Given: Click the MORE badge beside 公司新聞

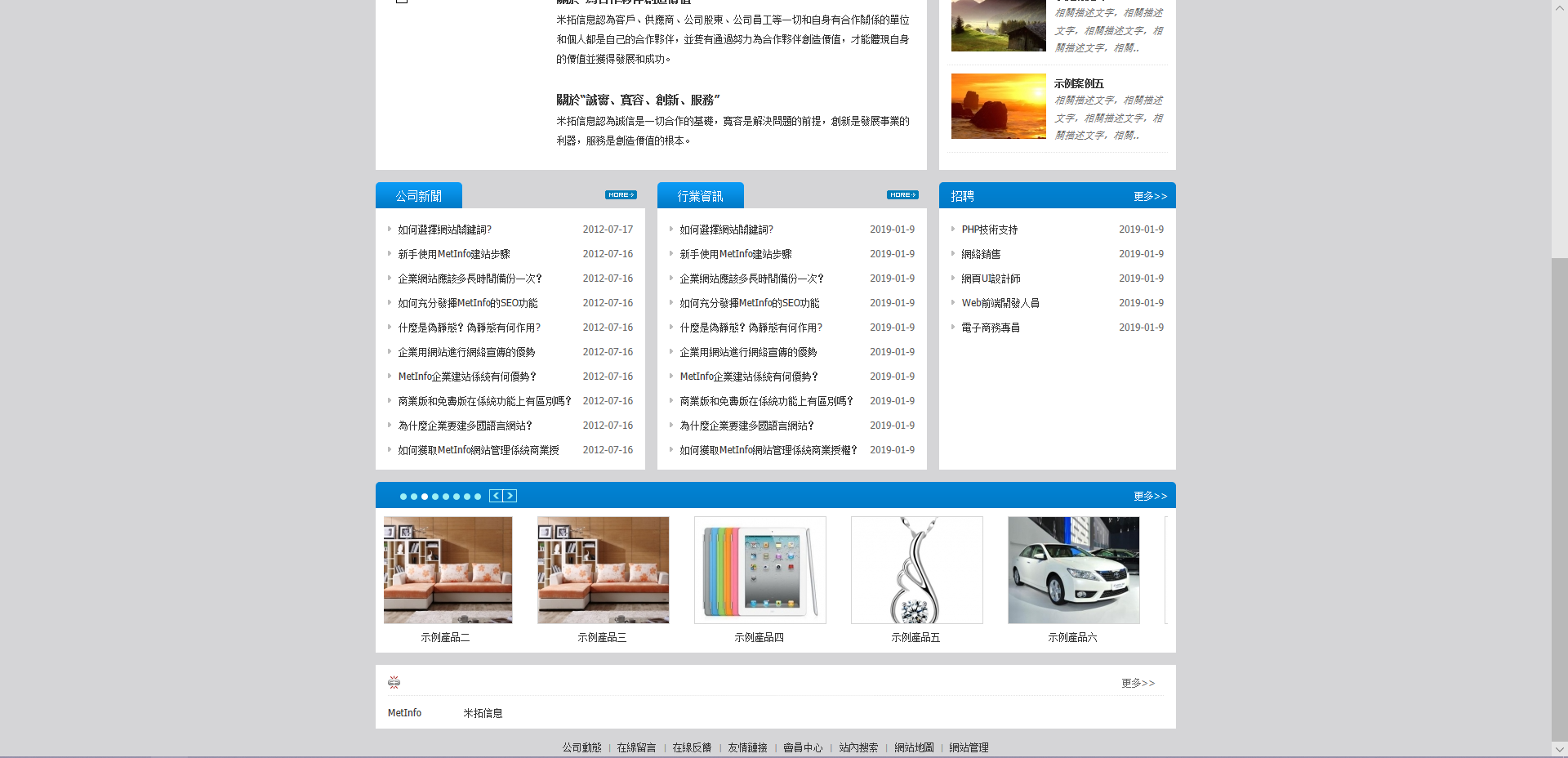Looking at the screenshot, I should (x=621, y=195).
